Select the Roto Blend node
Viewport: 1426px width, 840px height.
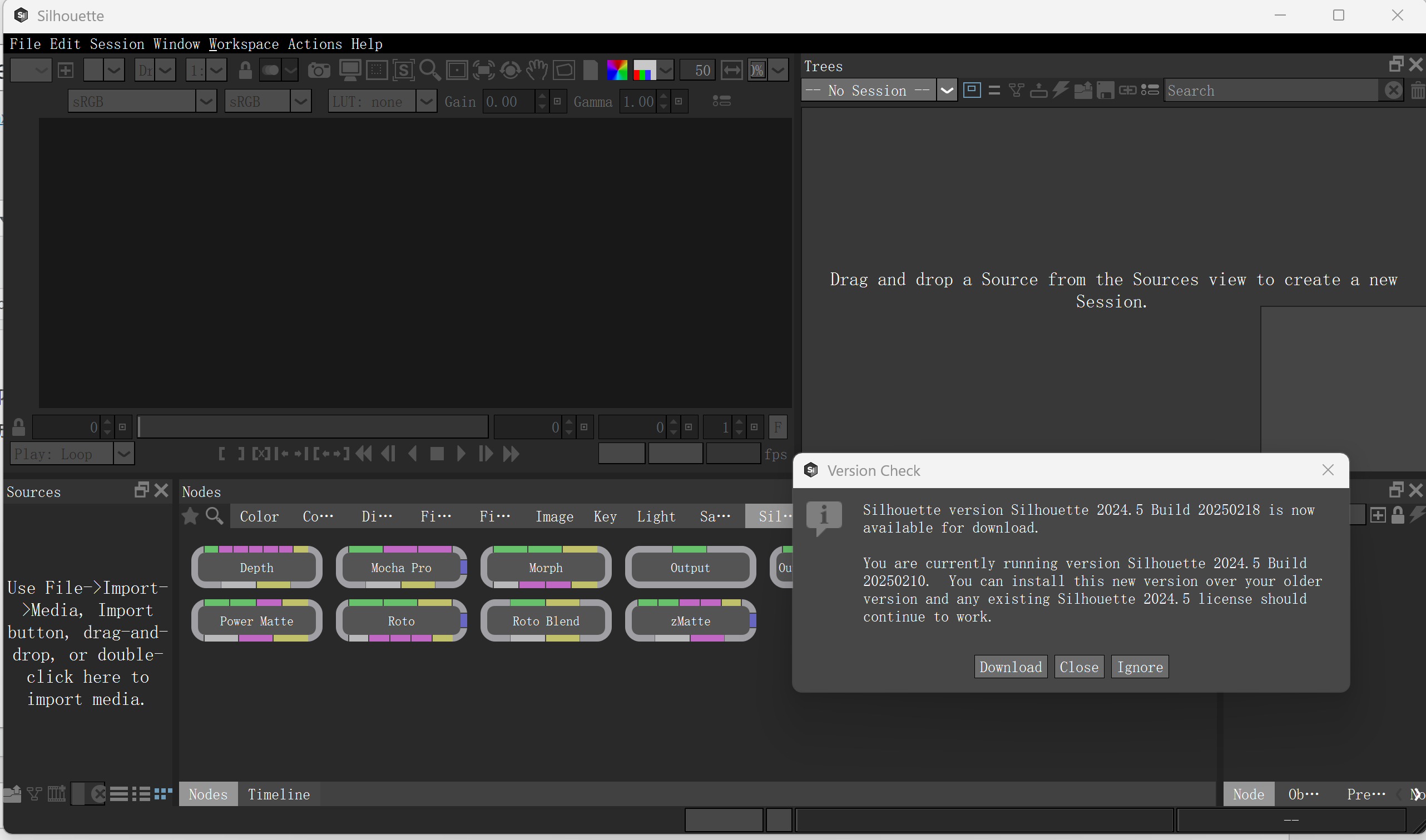[546, 621]
